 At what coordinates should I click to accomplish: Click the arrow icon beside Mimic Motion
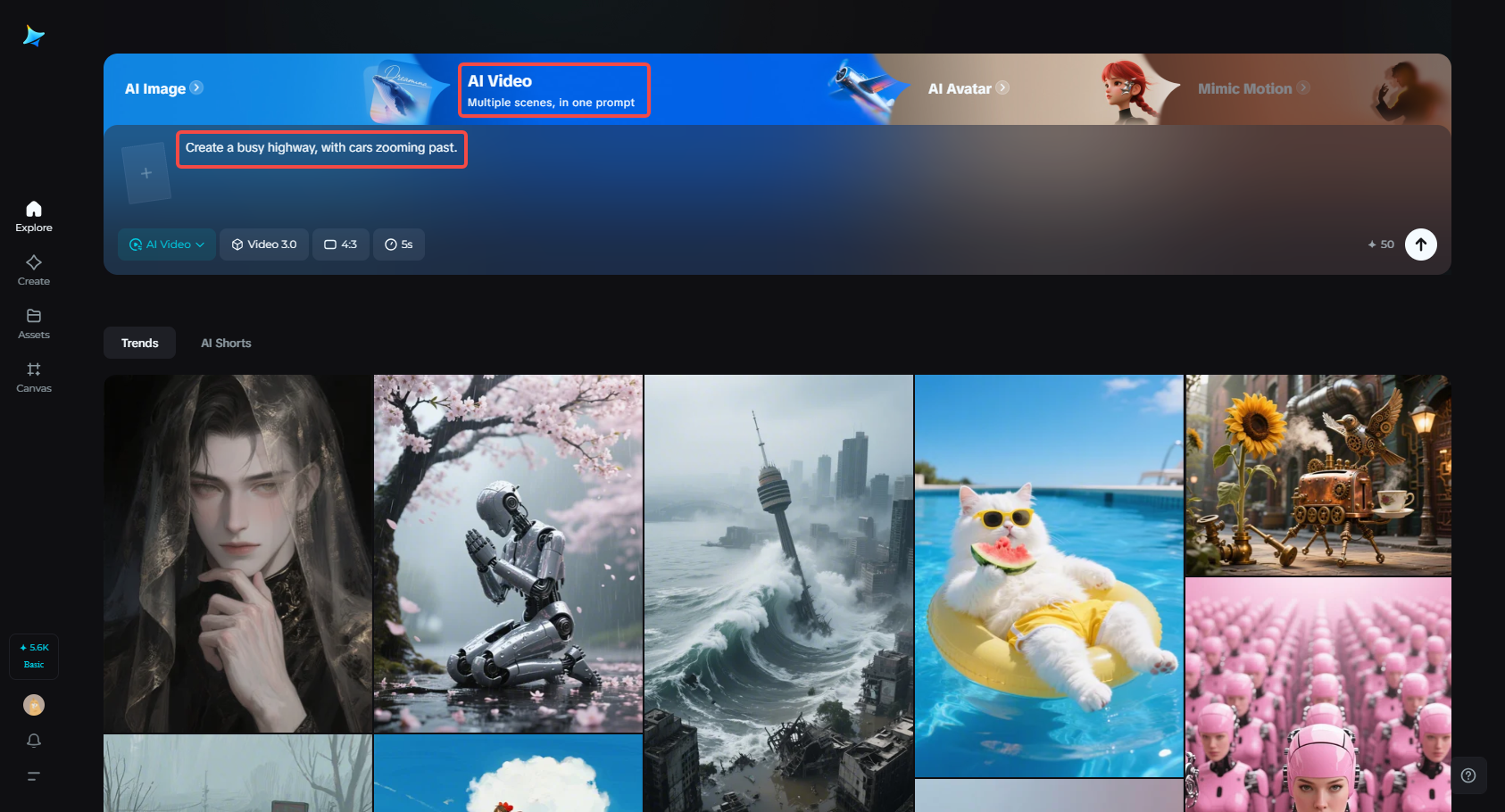1303,87
